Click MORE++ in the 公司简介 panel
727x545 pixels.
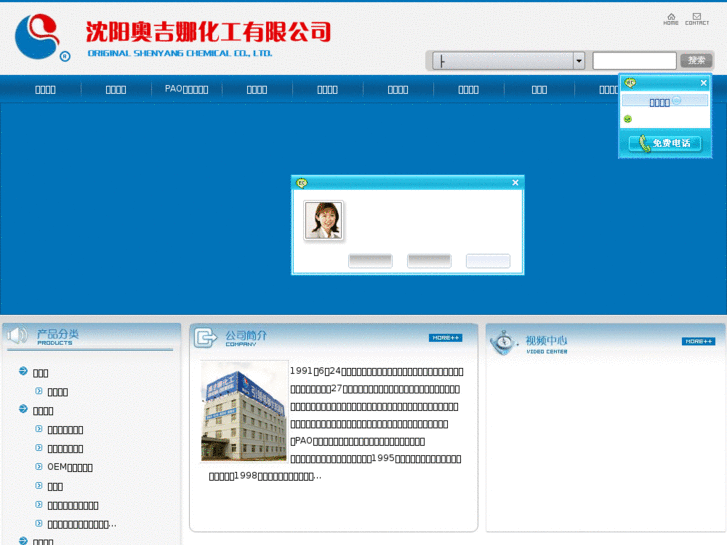pyautogui.click(x=445, y=338)
